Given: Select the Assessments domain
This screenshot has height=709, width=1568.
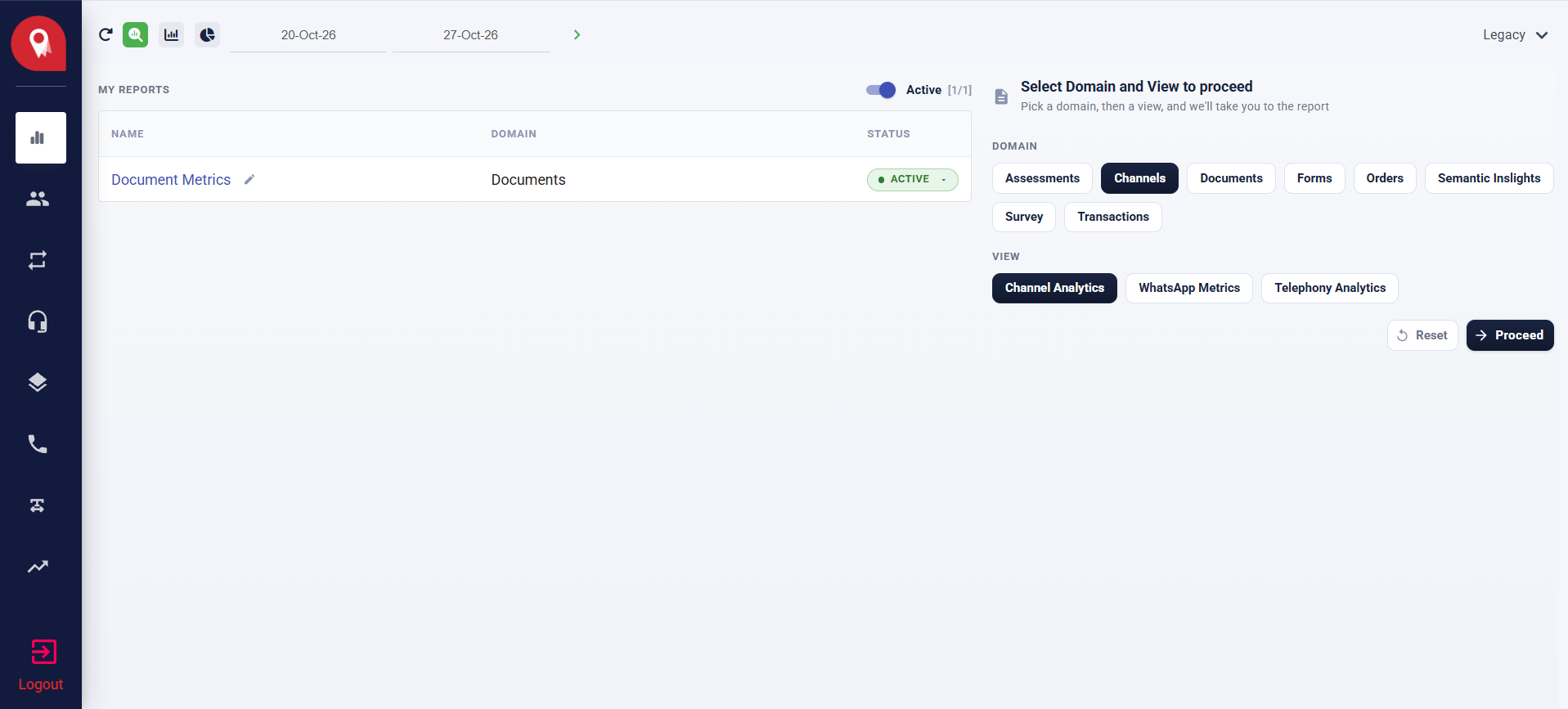Looking at the screenshot, I should pos(1042,178).
